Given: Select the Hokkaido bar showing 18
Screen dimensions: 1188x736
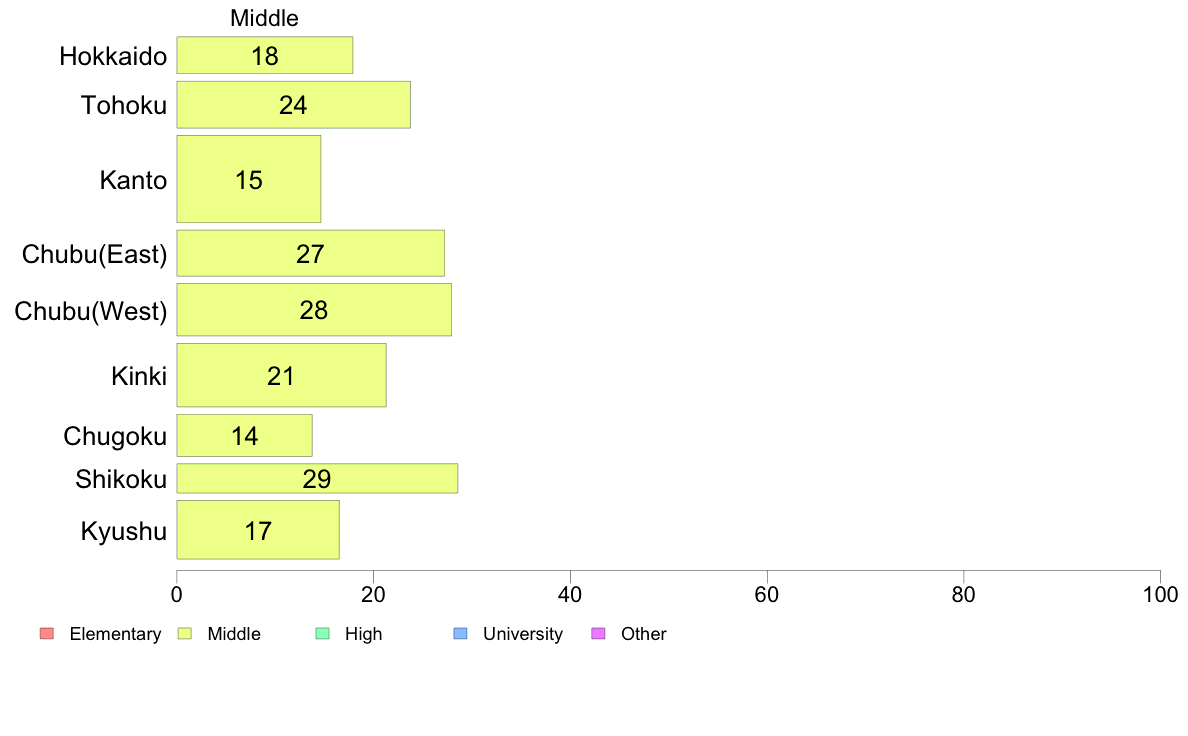Looking at the screenshot, I should click(x=264, y=55).
